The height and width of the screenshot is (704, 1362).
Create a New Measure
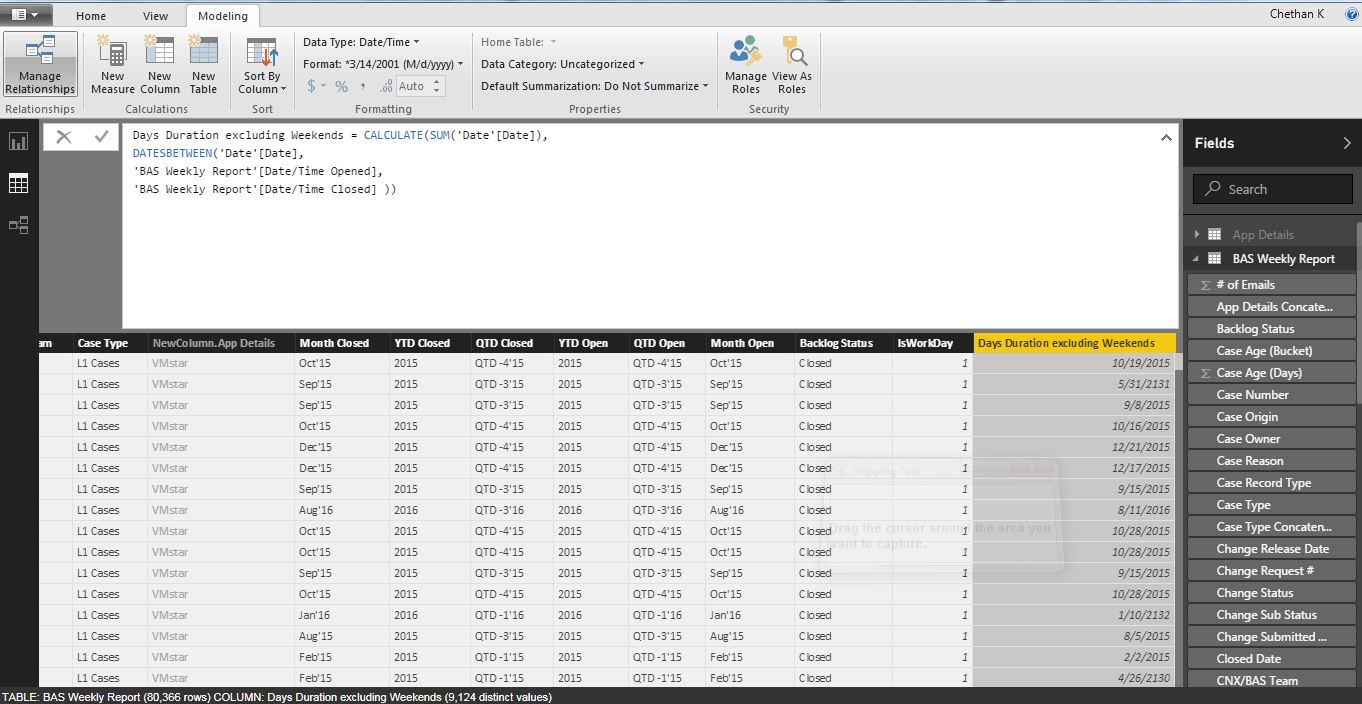(x=112, y=62)
